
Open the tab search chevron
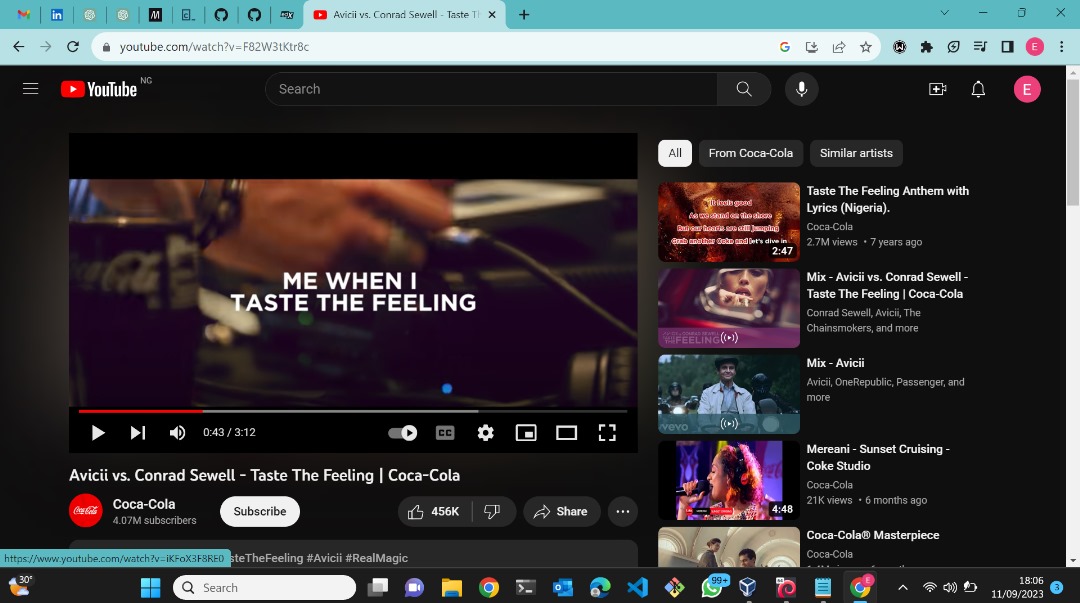(944, 12)
